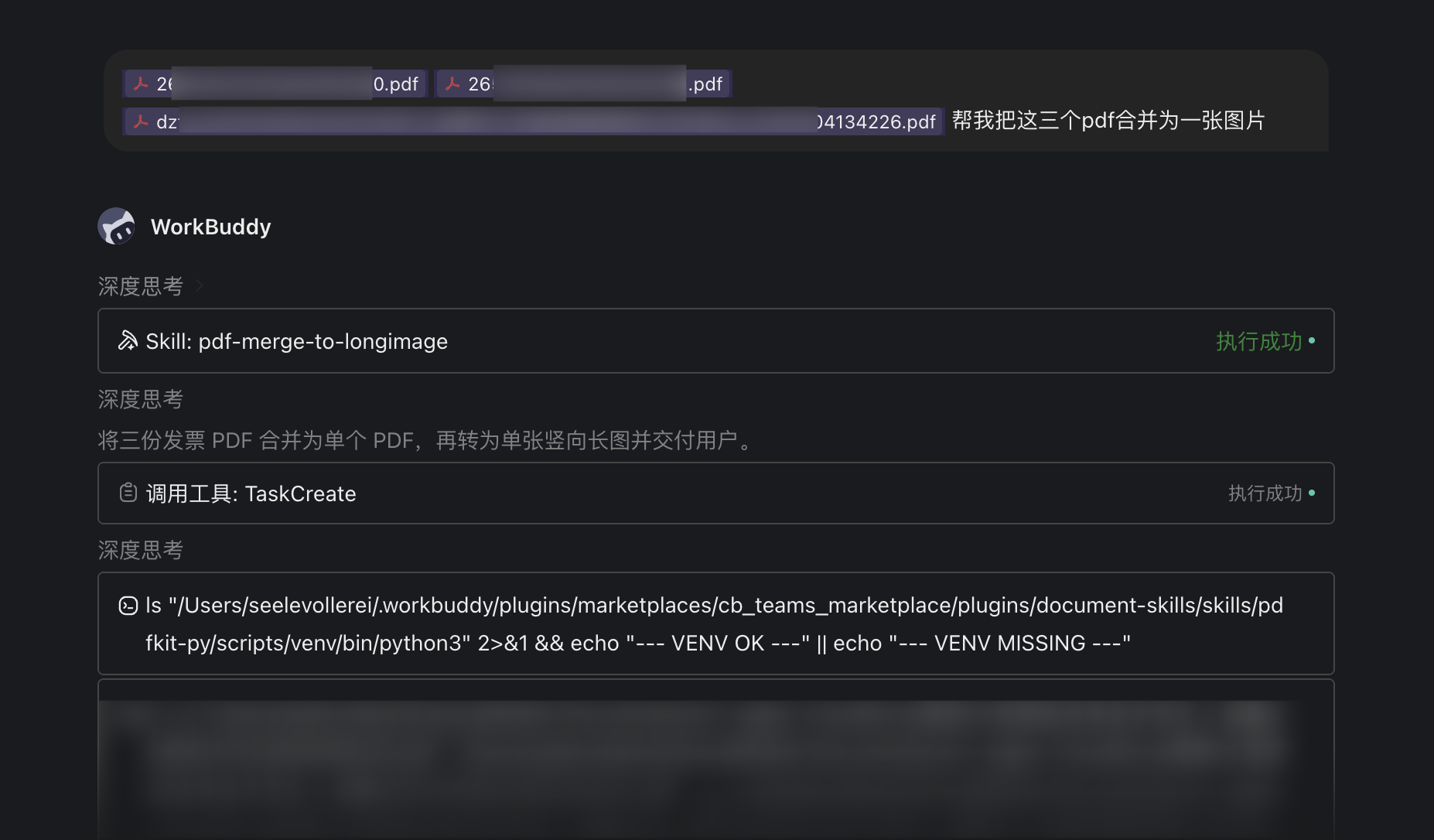Screen dimensions: 1434x840
Task: Click the PDF icon of the first attachment
Action: (x=141, y=84)
